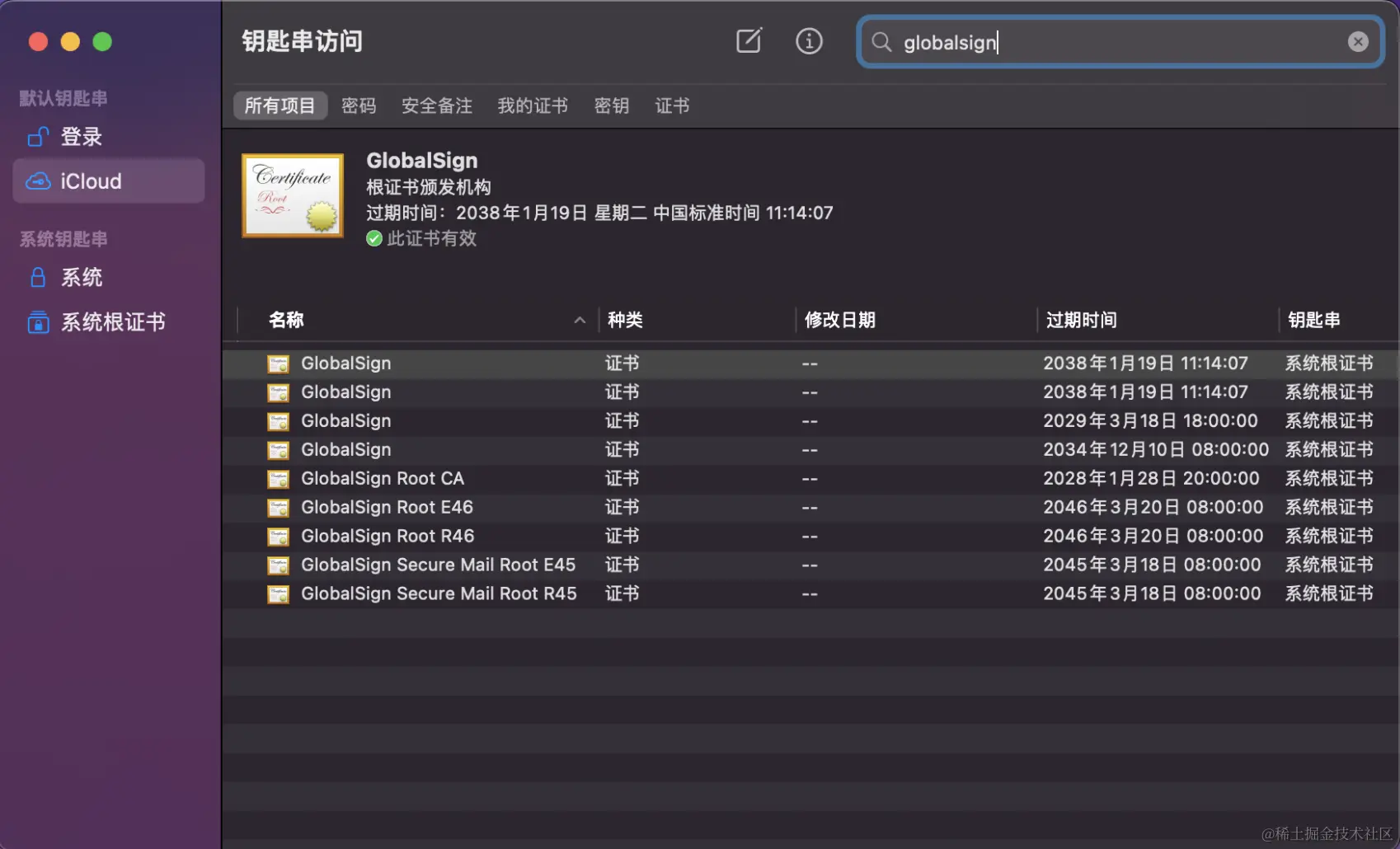
Task: Click certificate icon of GlobalSign row expiring 2034
Action: pos(279,450)
